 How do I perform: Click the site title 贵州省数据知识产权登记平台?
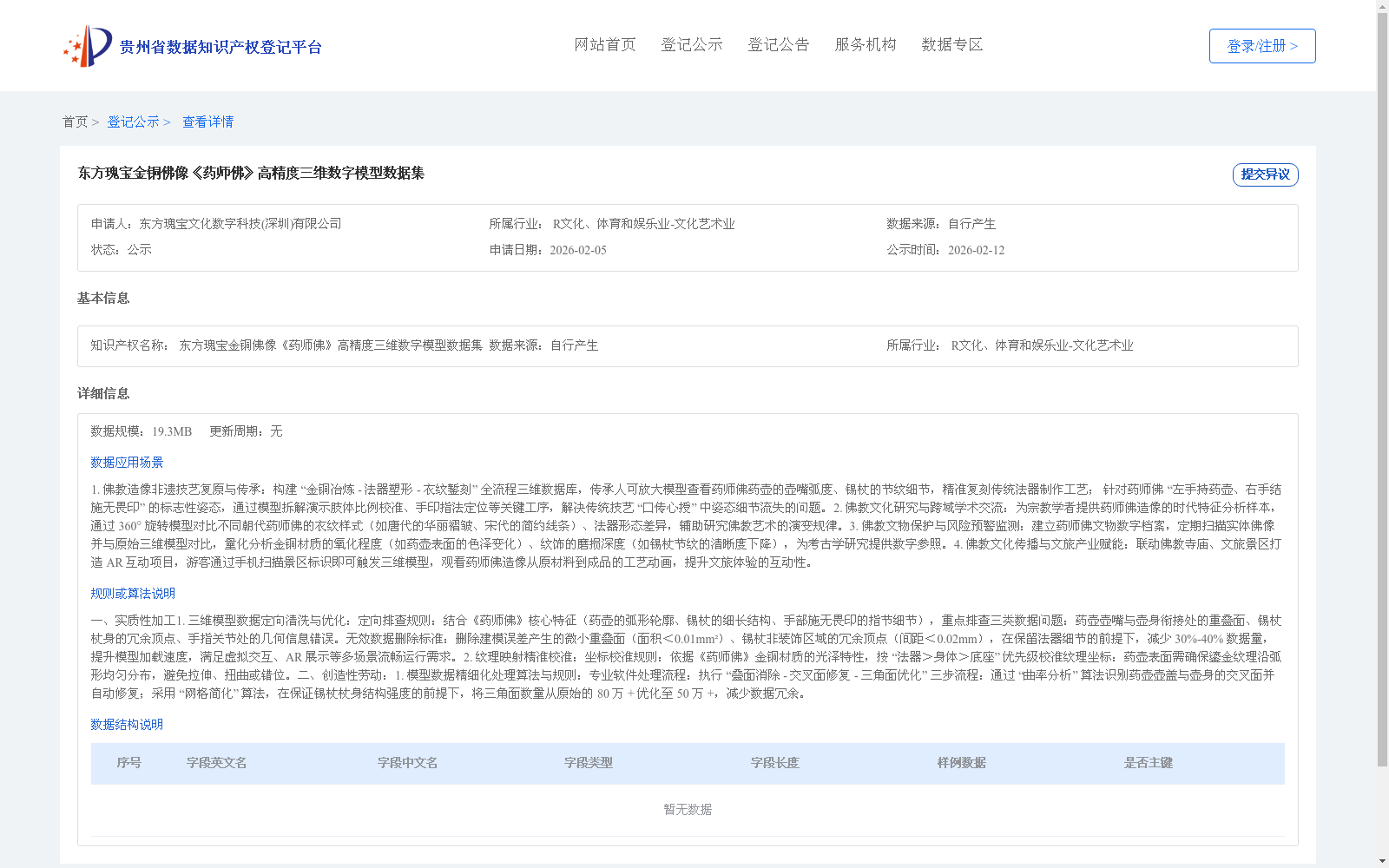221,47
